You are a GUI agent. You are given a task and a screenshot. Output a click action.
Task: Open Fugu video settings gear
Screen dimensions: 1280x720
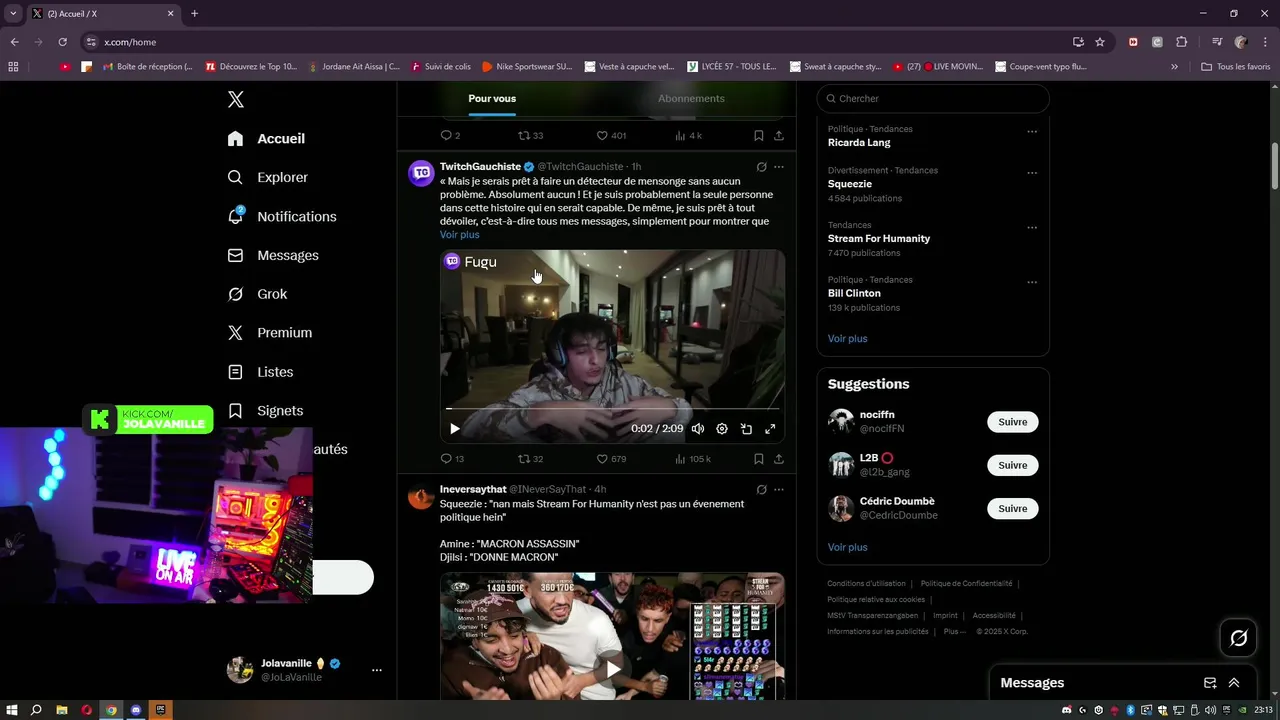point(722,429)
